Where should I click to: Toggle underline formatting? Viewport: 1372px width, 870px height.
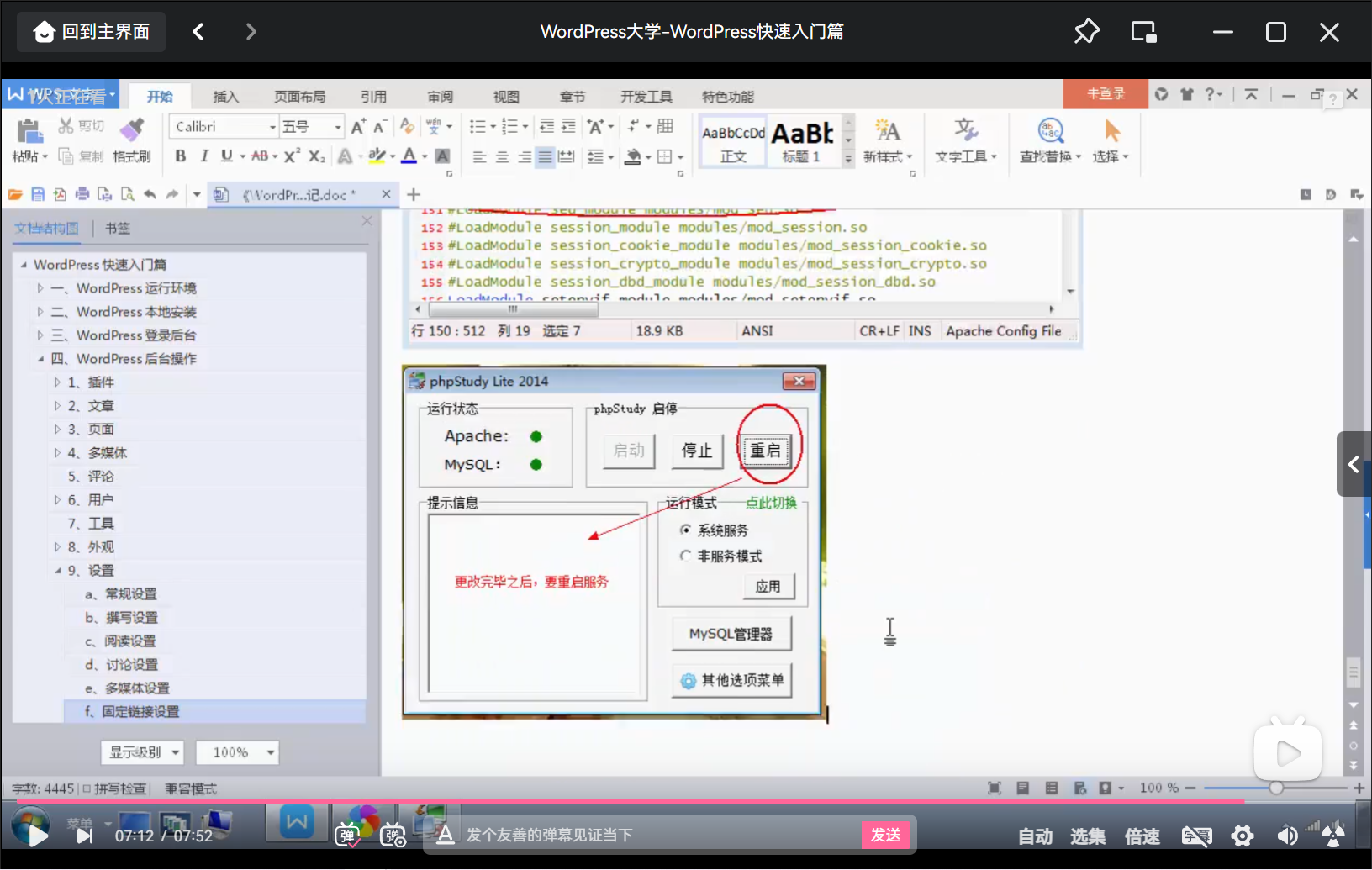pos(226,156)
